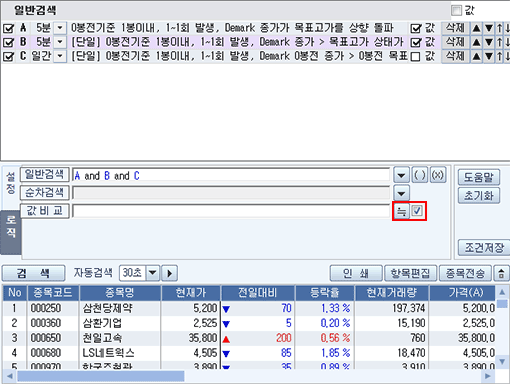The image size is (510, 384).
Task: Open the 30초 auto-search interval dropdown
Action: point(152,273)
